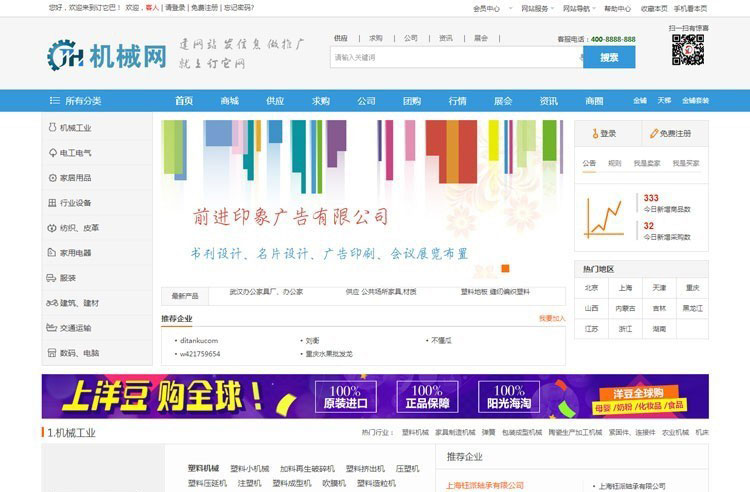
Task: Open the 纺织、皮革 category icon
Action: (52, 228)
